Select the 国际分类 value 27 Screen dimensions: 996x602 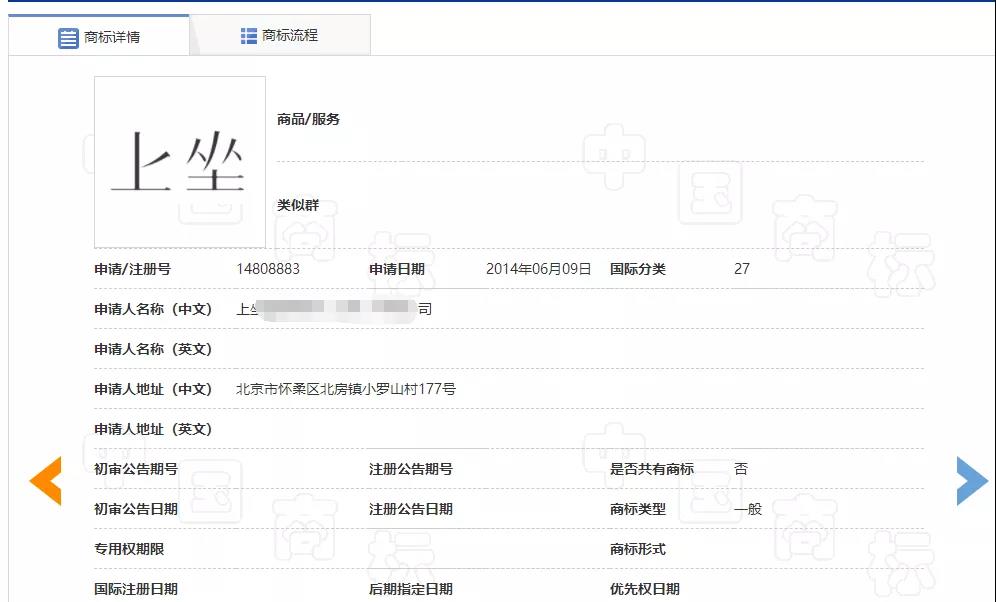click(741, 269)
